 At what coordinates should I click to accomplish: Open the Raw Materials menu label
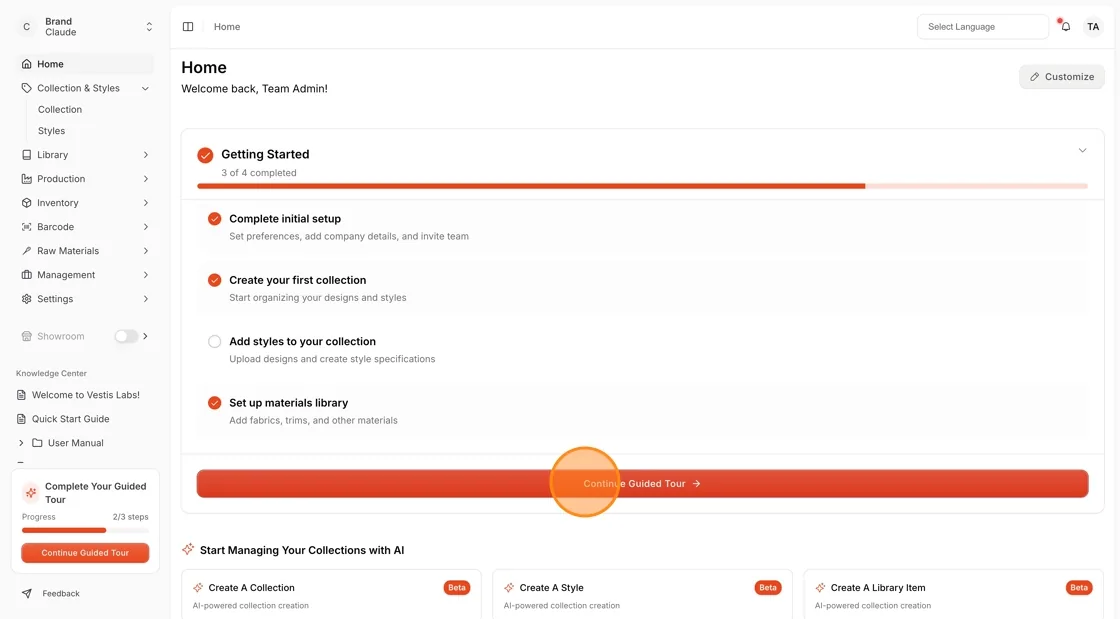68,251
